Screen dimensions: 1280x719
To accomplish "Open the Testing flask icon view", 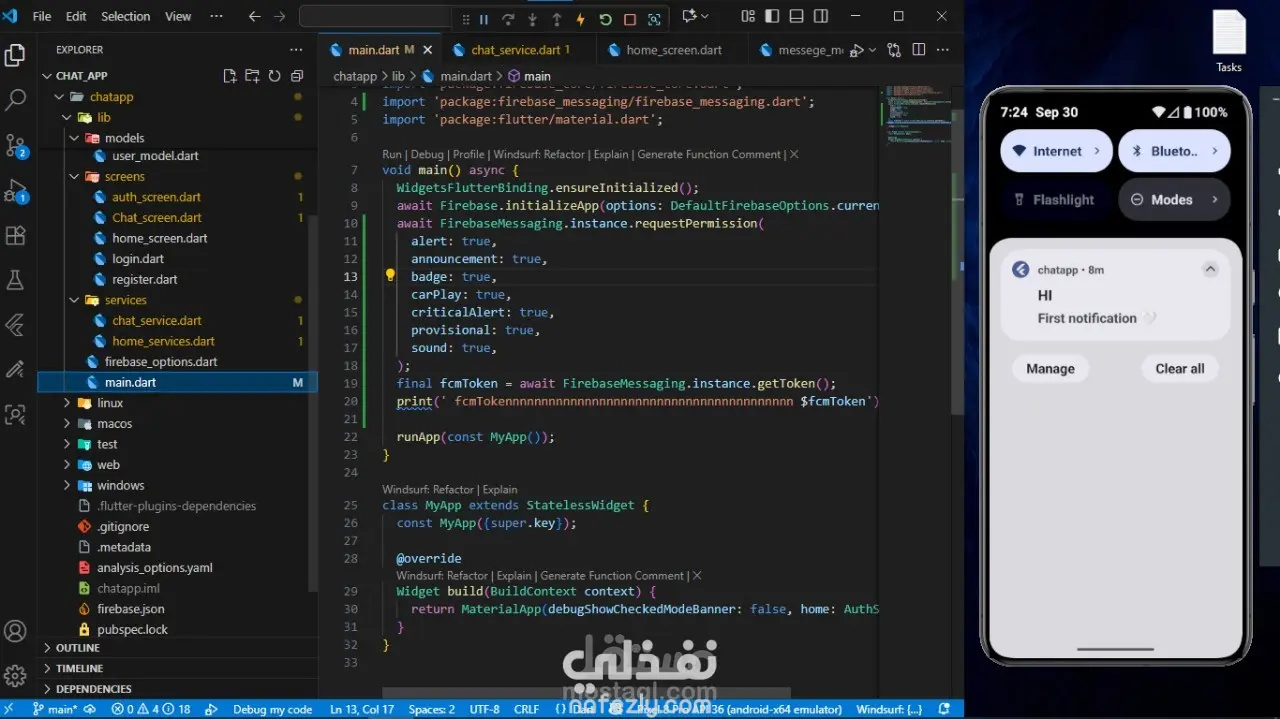I will coord(15,280).
